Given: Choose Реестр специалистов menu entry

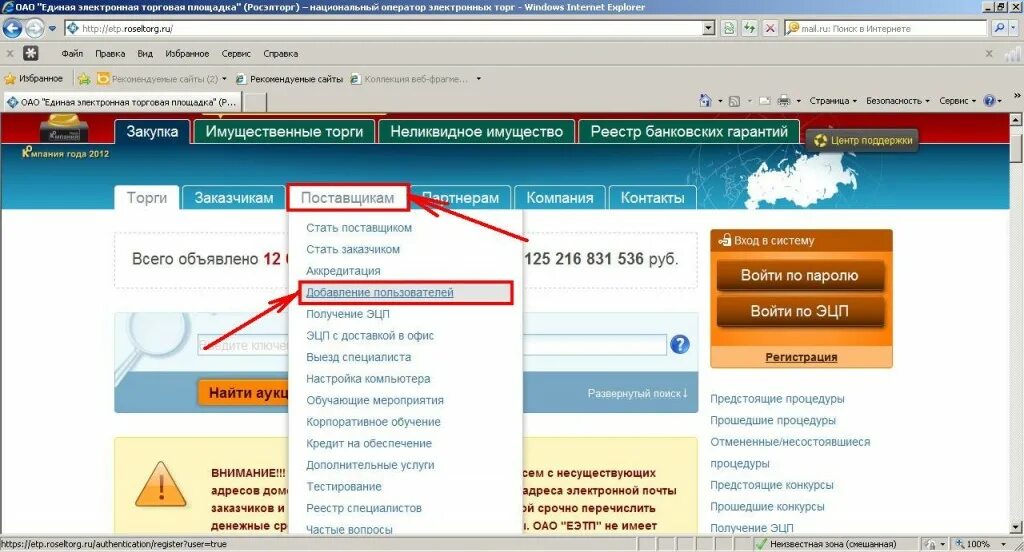Looking at the screenshot, I should point(364,508).
